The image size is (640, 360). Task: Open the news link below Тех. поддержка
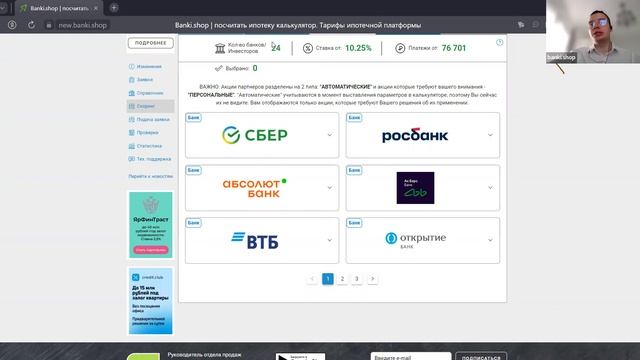(151, 176)
